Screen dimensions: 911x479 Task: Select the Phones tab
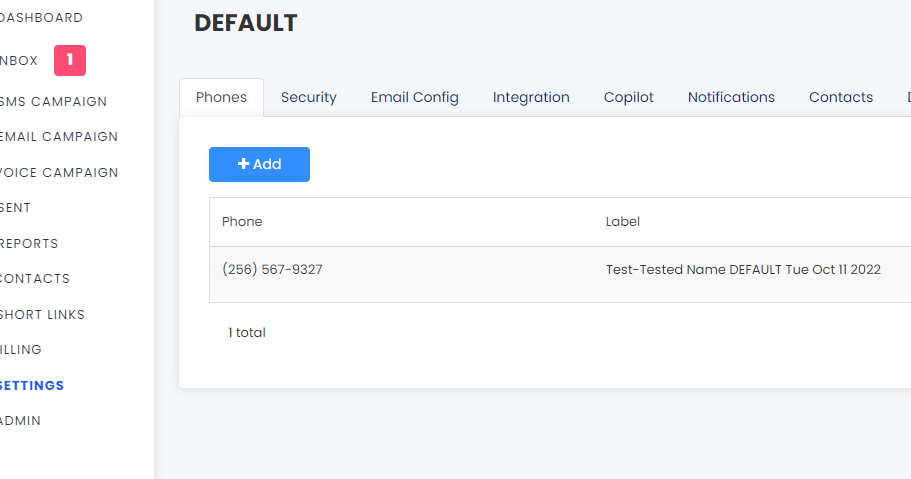pyautogui.click(x=221, y=97)
